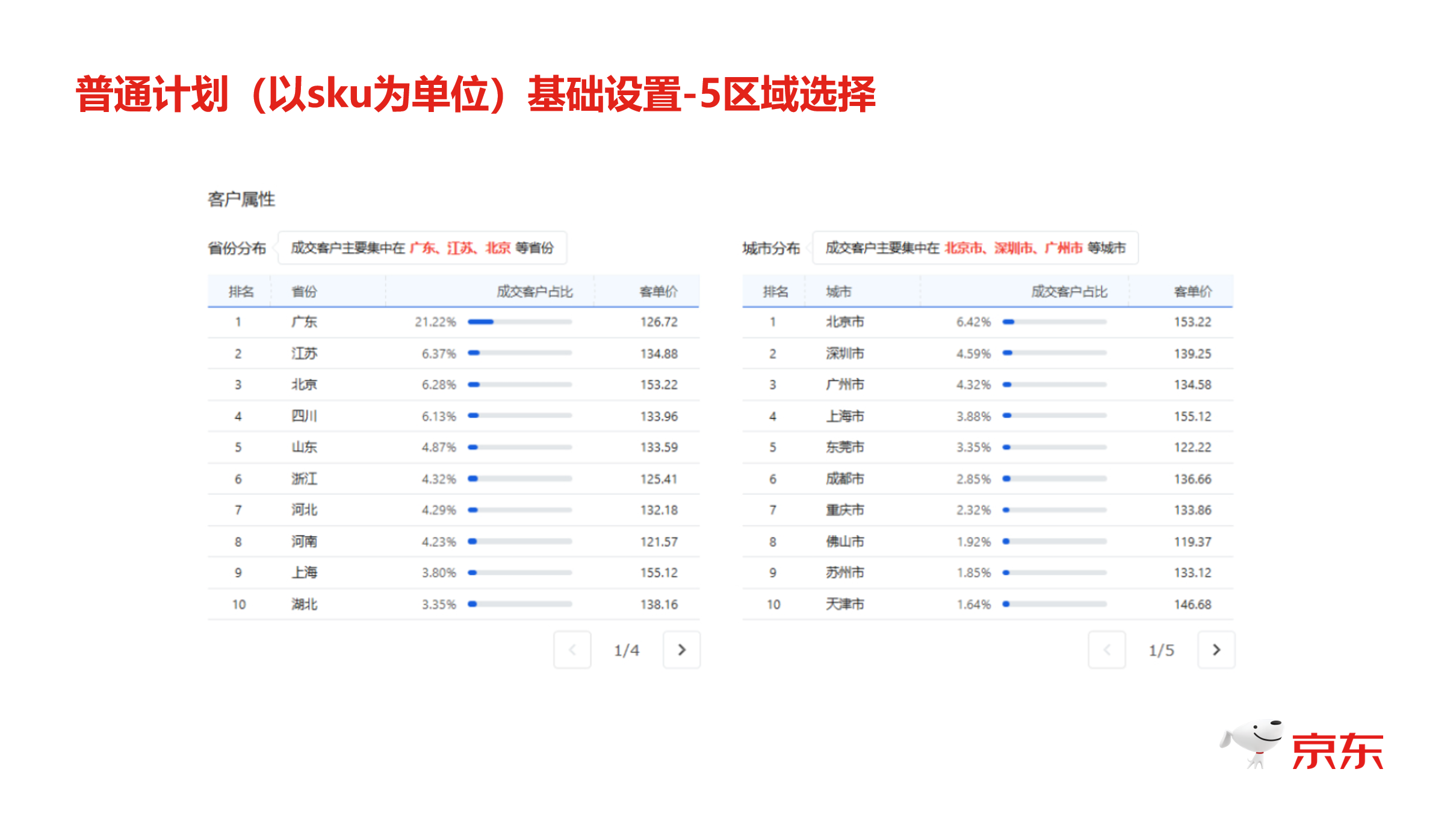This screenshot has height=819, width=1456.
Task: Open the 城市分布 summary tooltip box
Action: (975, 248)
